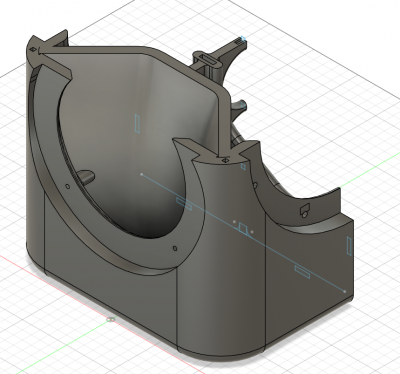Select the diamond hole on the top-left corner post
The height and width of the screenshot is (374, 400).
34,50
